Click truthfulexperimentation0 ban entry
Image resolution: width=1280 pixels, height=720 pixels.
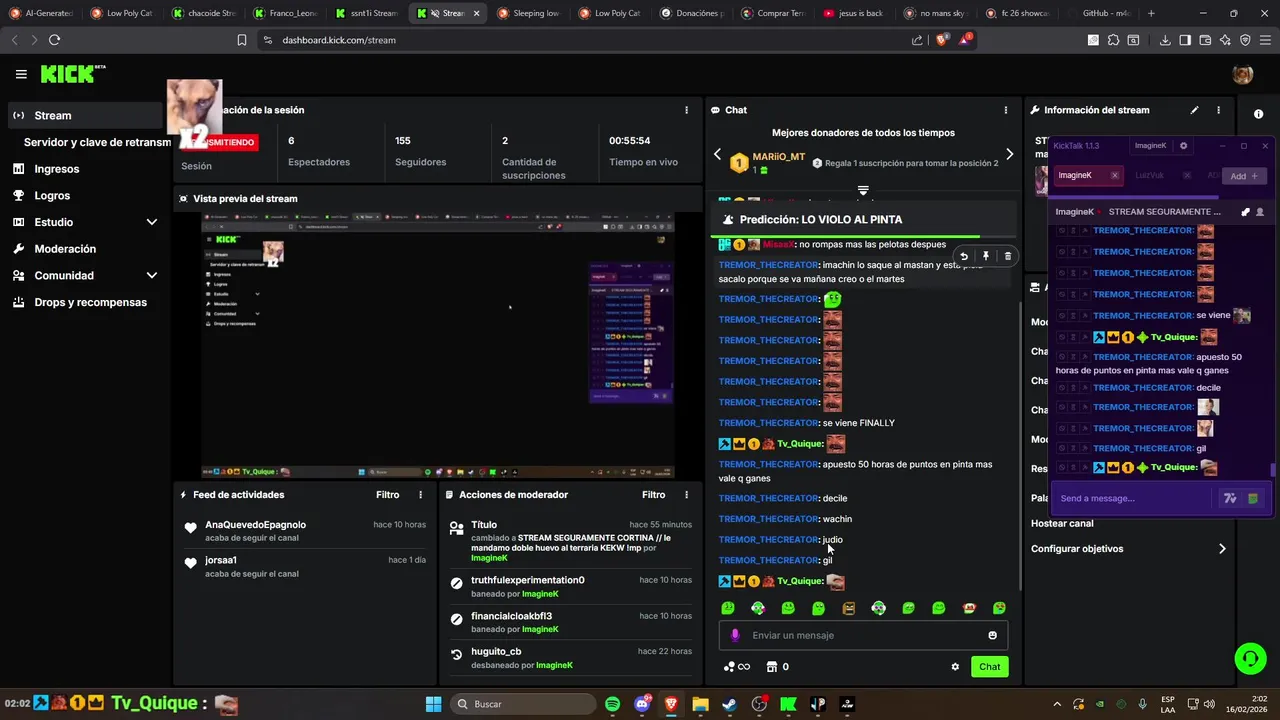click(570, 587)
